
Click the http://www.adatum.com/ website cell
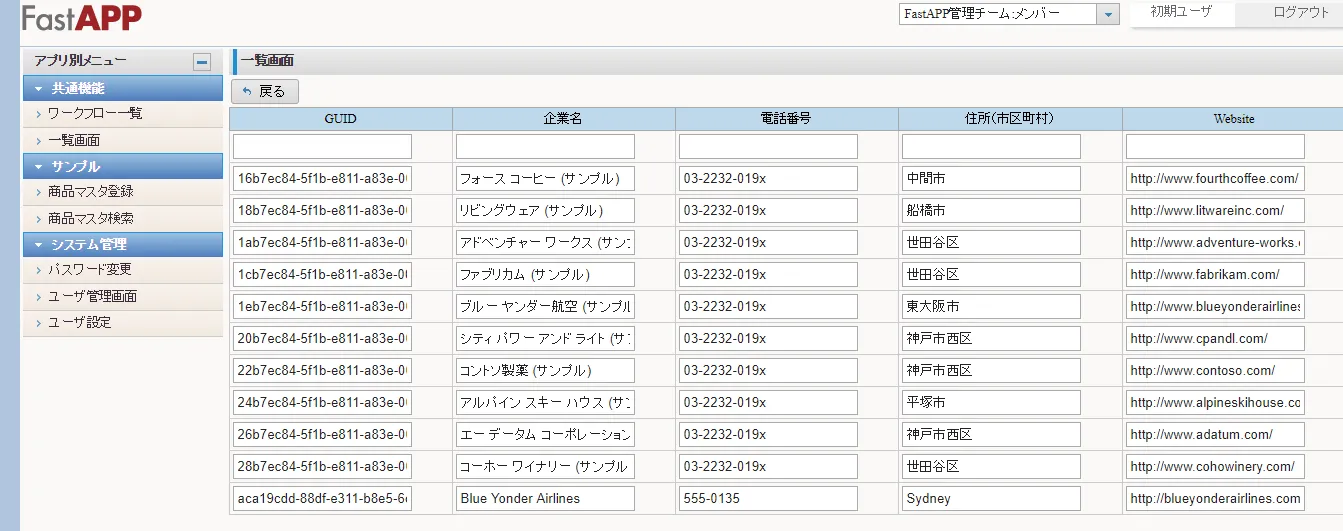pyautogui.click(x=1215, y=435)
